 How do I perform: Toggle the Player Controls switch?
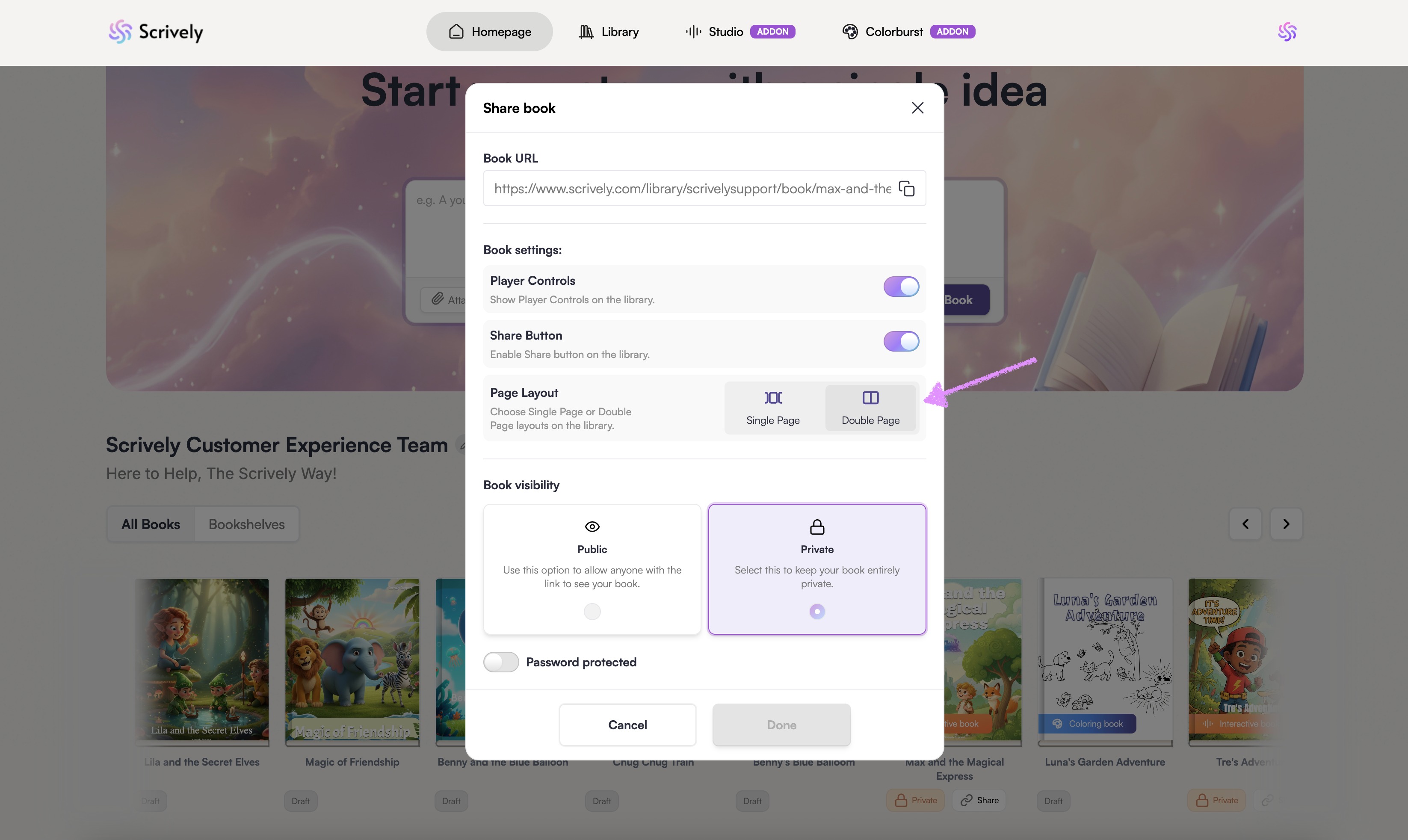pyautogui.click(x=901, y=287)
